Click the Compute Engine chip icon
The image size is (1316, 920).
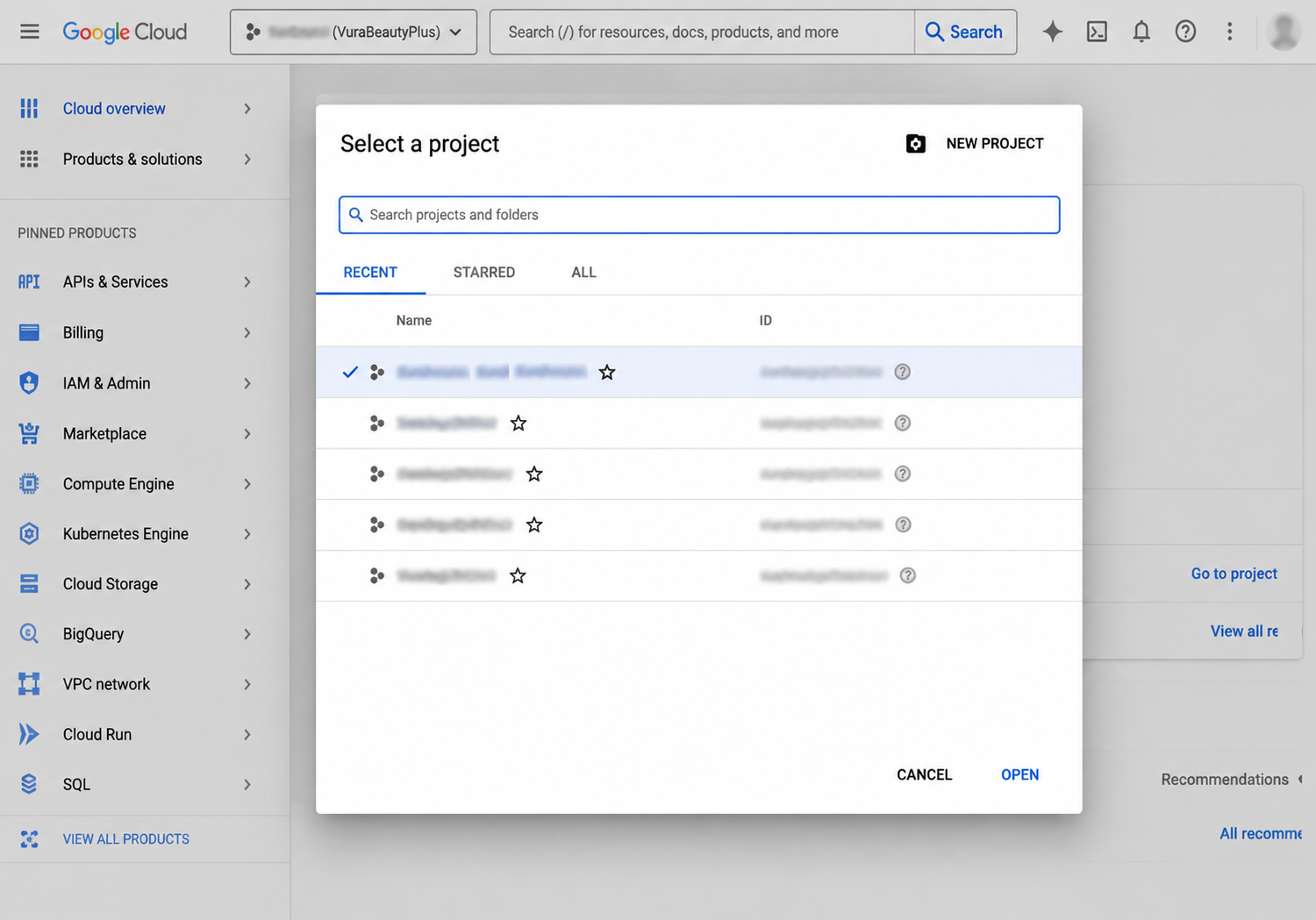click(x=29, y=483)
